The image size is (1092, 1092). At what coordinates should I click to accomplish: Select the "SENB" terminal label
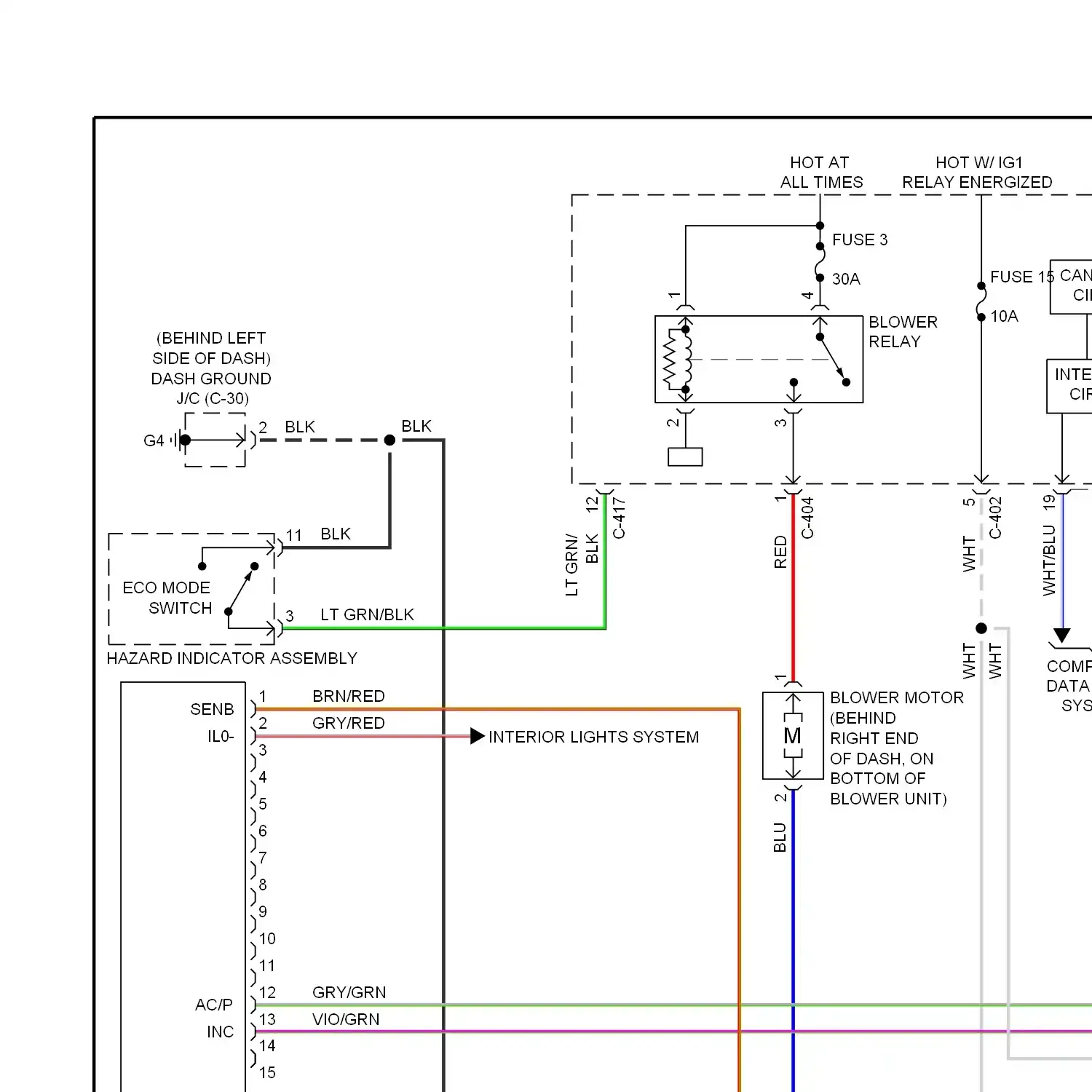(212, 709)
